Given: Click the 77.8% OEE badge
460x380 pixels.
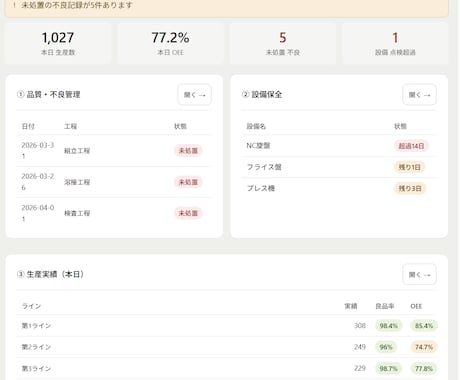Looking at the screenshot, I should pos(424,369).
